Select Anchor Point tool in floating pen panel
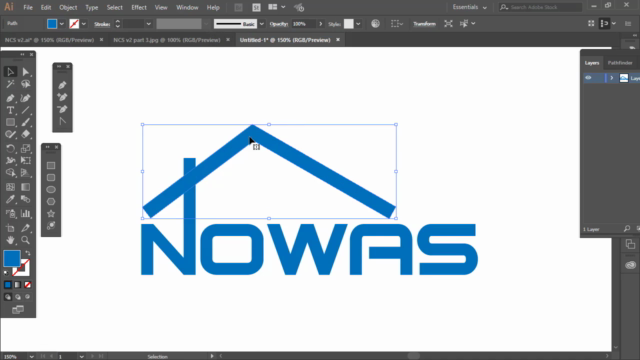Viewport: 640px width, 360px height. (62, 121)
